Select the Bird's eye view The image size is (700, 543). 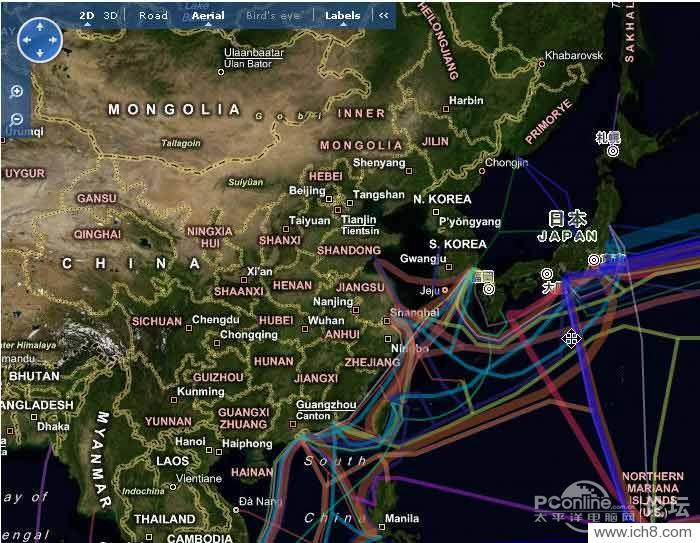pos(273,16)
